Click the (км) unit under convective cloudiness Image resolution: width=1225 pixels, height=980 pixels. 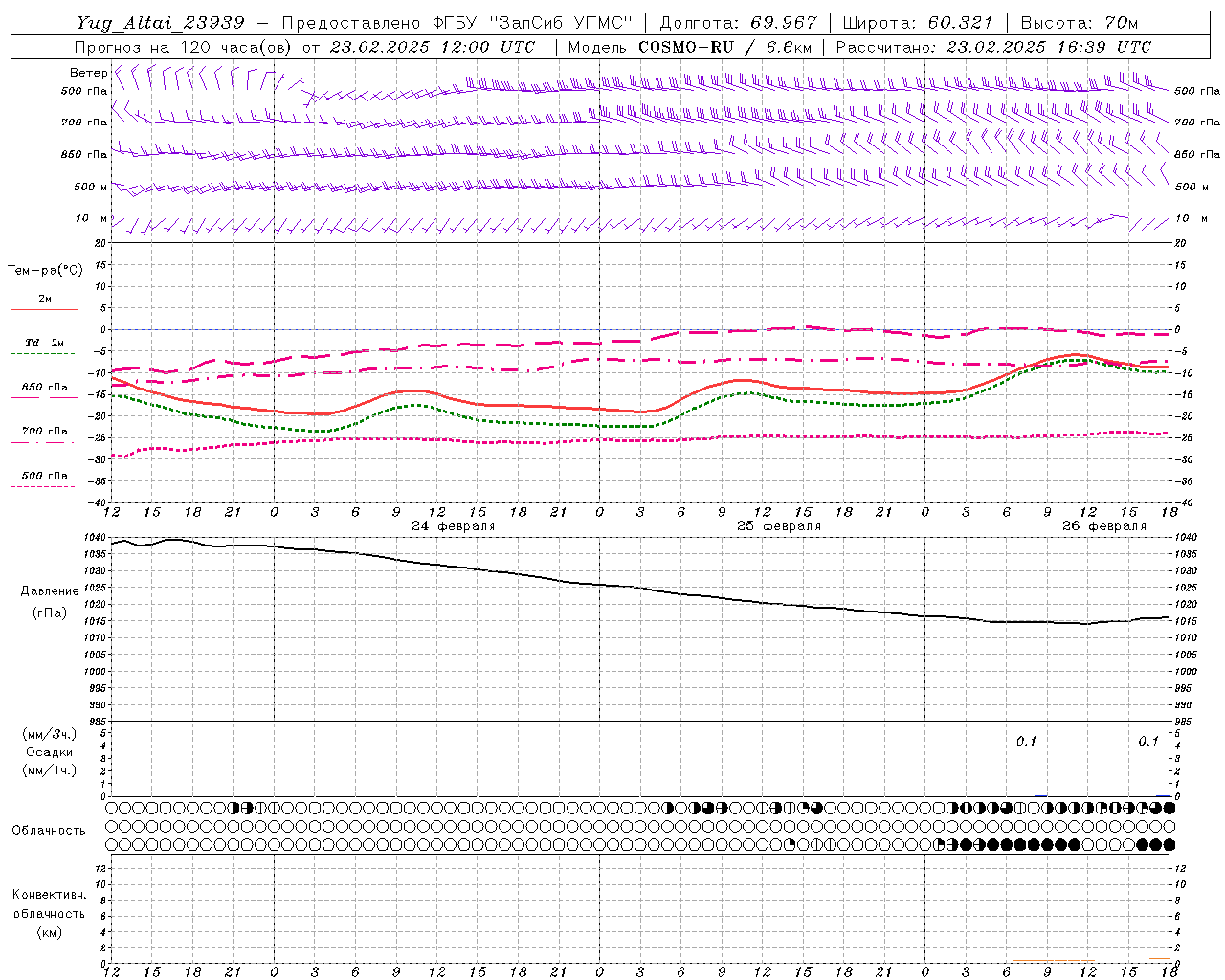[x=49, y=932]
